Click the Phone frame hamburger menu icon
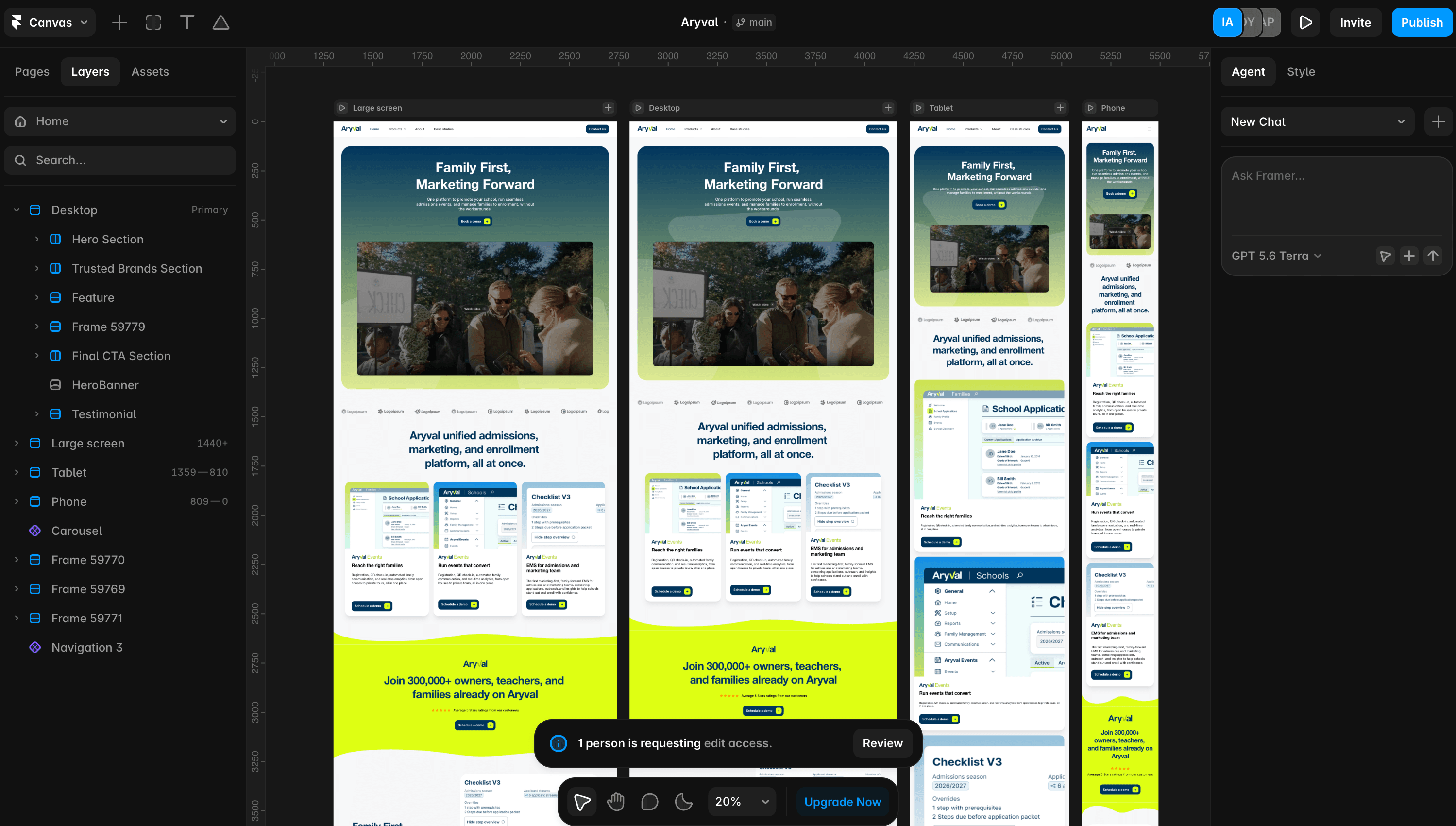Screen dimensions: 1456x826 [x=1149, y=129]
